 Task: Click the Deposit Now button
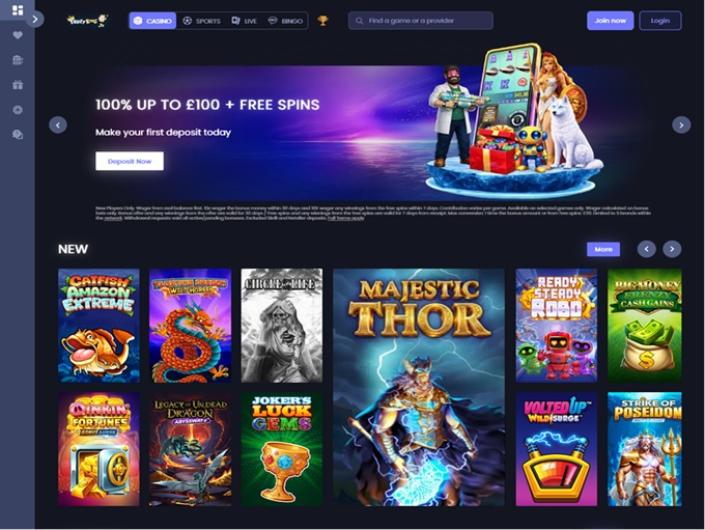(x=129, y=161)
